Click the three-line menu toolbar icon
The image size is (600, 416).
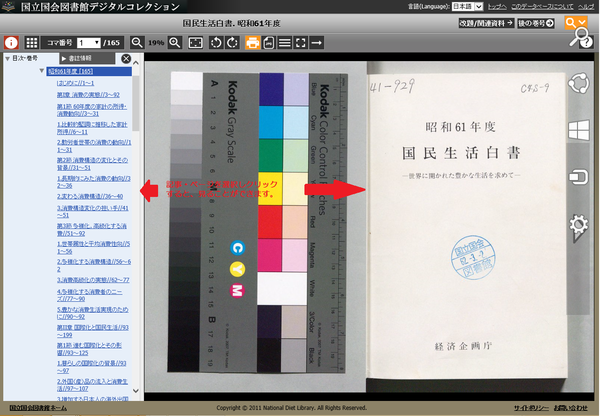[x=285, y=42]
